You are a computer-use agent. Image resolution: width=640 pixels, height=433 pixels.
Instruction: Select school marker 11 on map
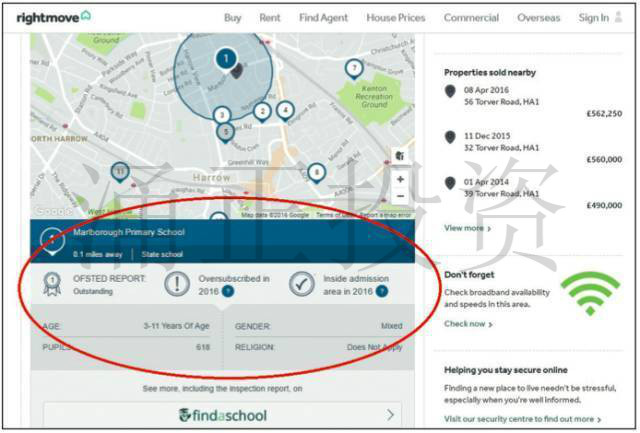(x=120, y=171)
